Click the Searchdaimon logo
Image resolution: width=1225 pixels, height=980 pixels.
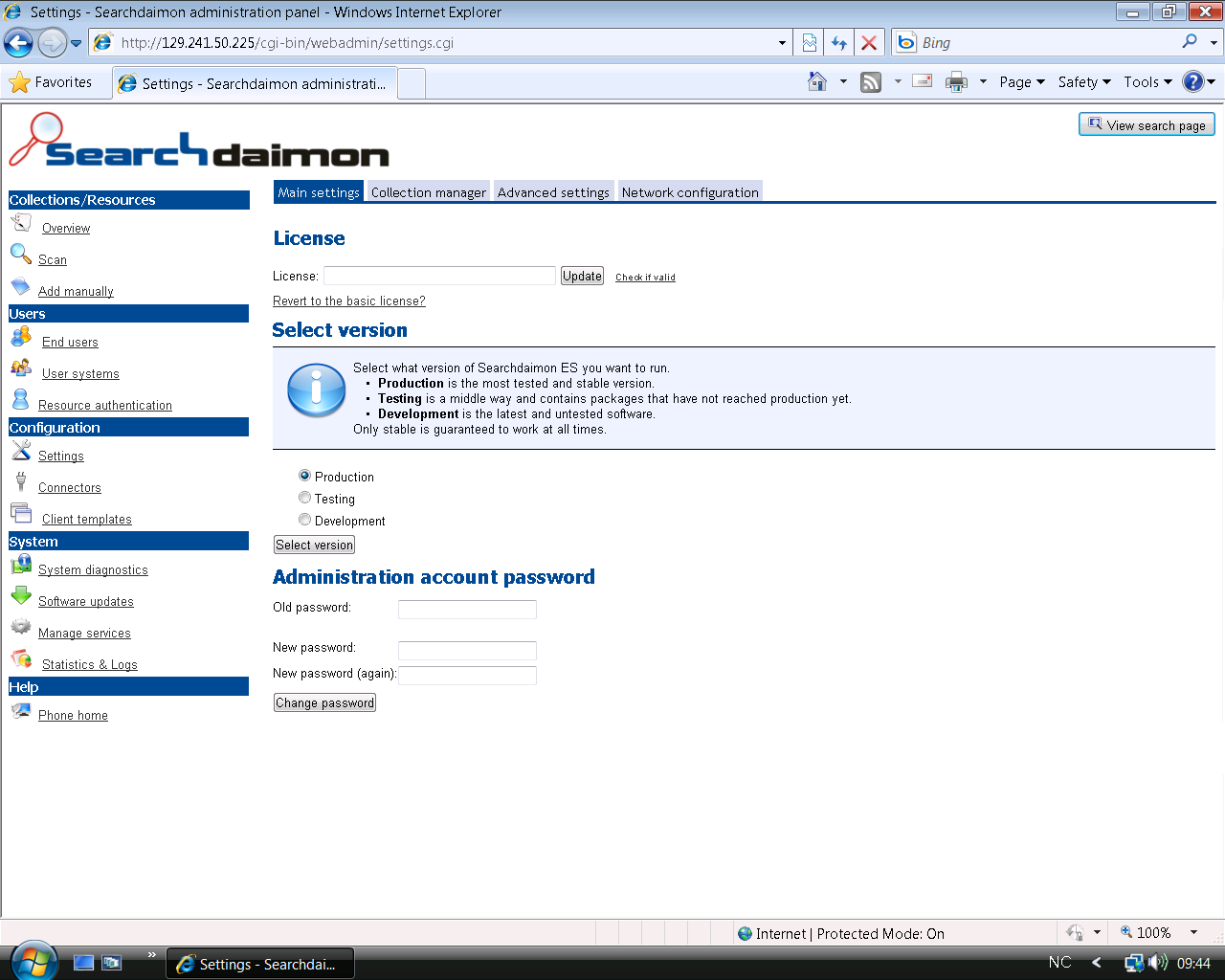[x=199, y=141]
